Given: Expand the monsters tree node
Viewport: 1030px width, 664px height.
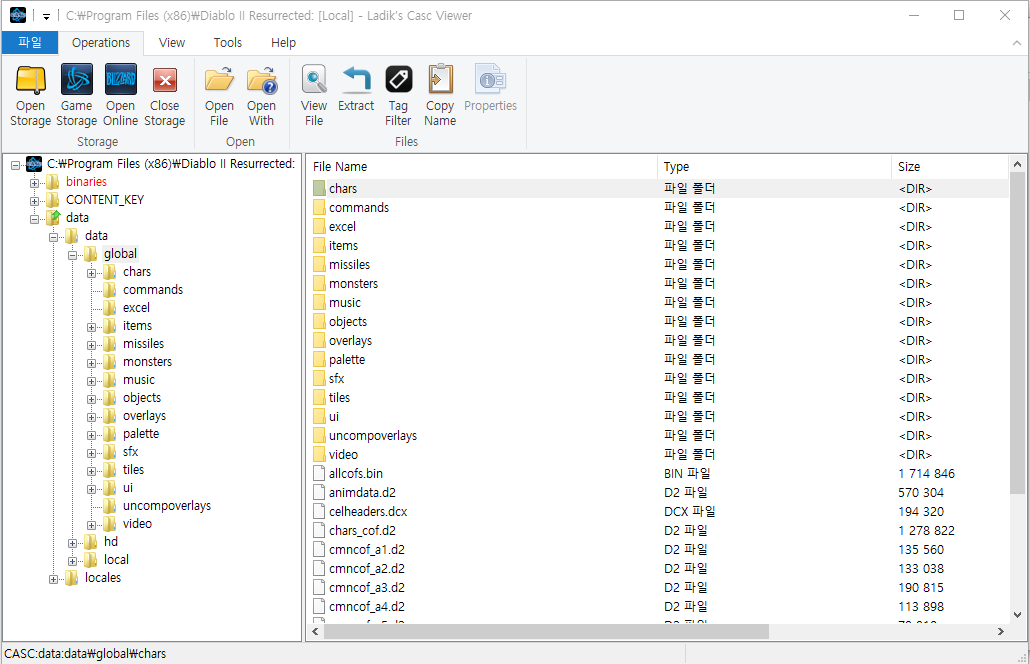Looking at the screenshot, I should click(x=91, y=363).
